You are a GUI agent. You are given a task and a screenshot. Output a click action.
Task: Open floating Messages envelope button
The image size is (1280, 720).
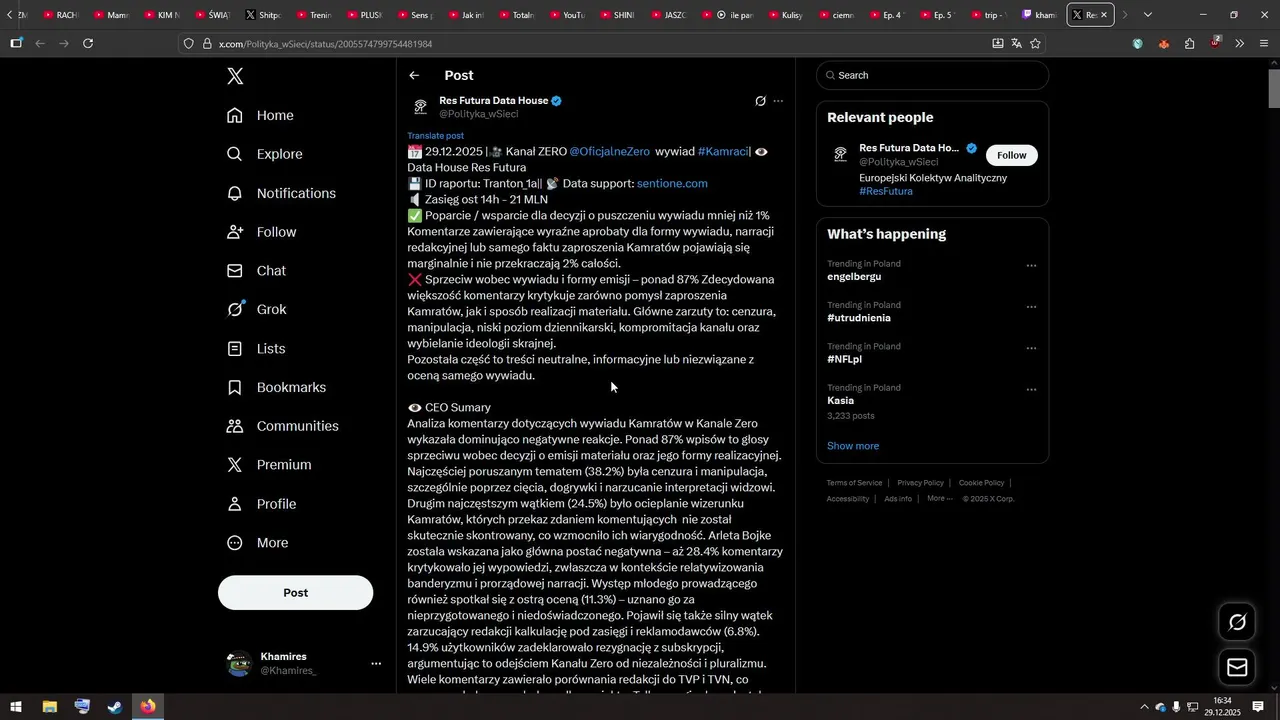[1237, 667]
